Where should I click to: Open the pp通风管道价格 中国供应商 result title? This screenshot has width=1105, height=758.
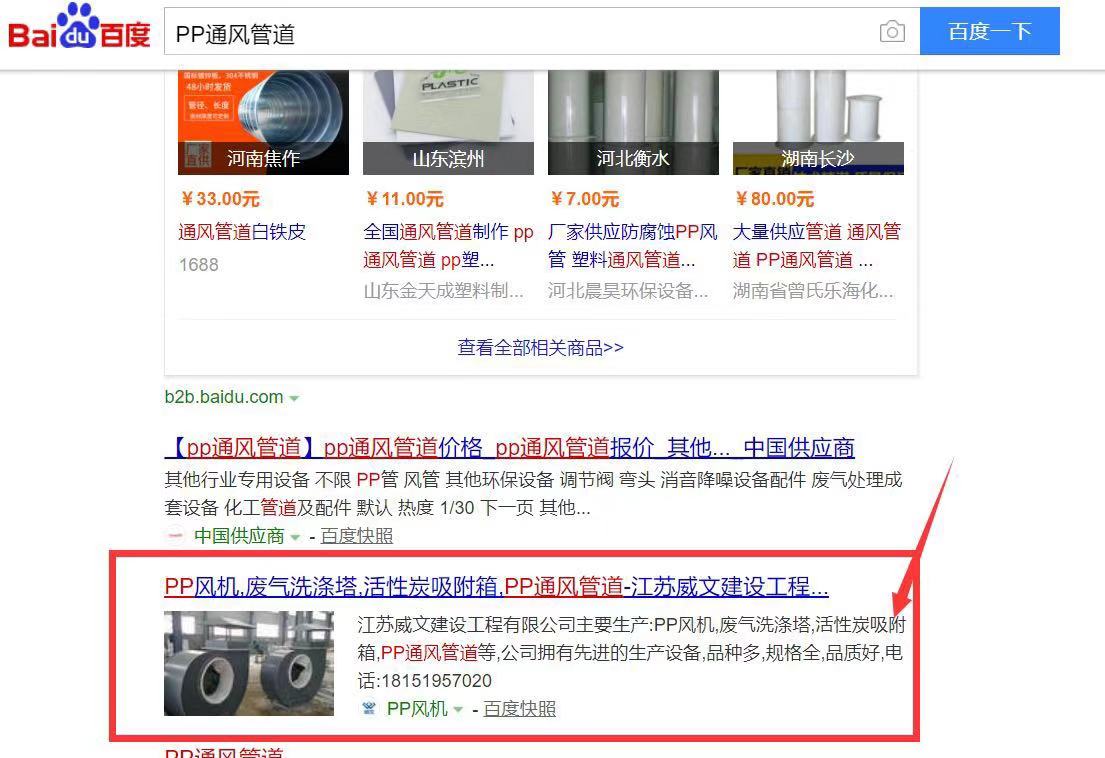click(x=510, y=447)
